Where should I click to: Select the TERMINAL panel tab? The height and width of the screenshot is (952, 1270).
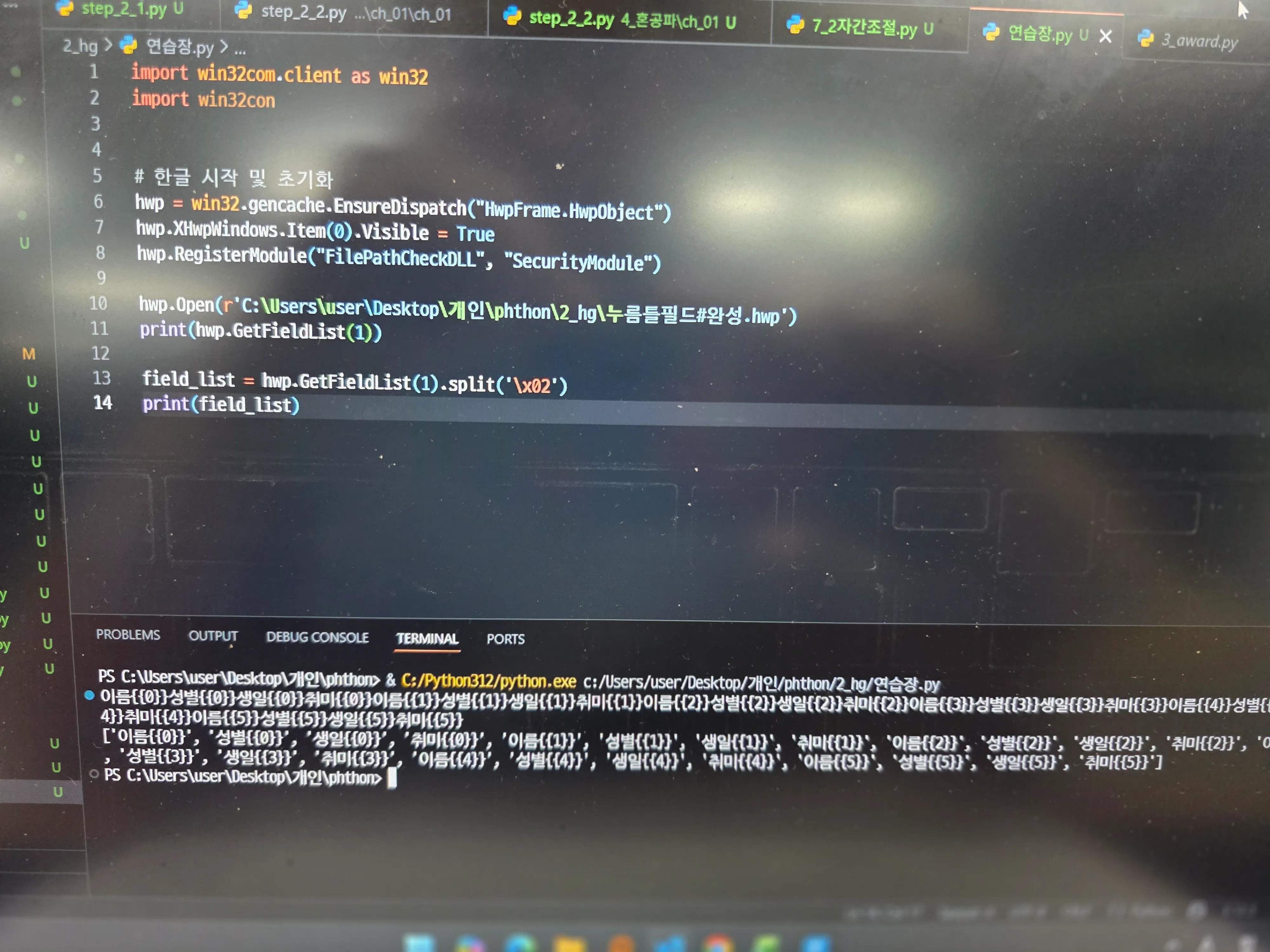point(427,639)
